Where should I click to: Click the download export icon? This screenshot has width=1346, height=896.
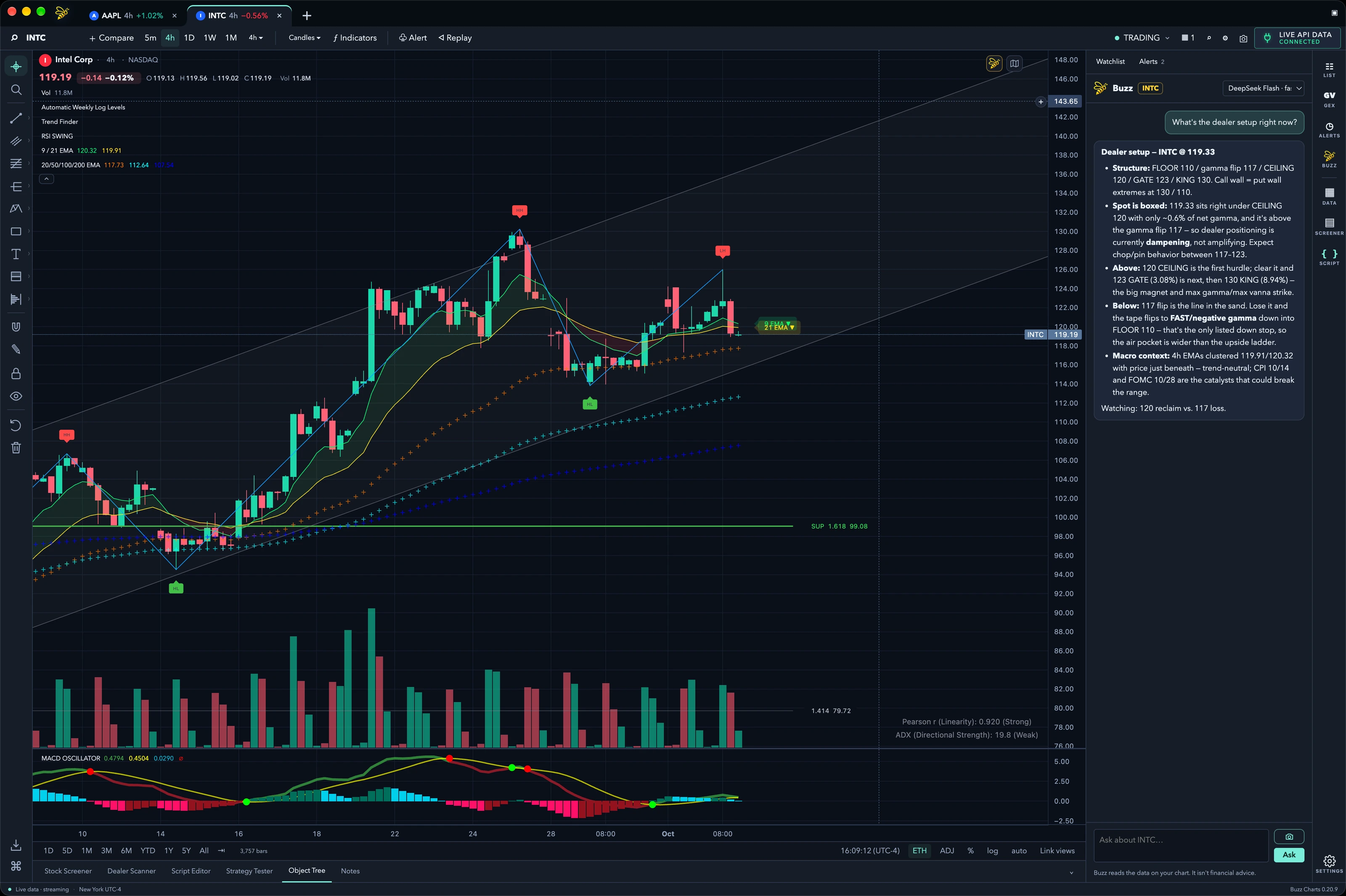point(16,845)
